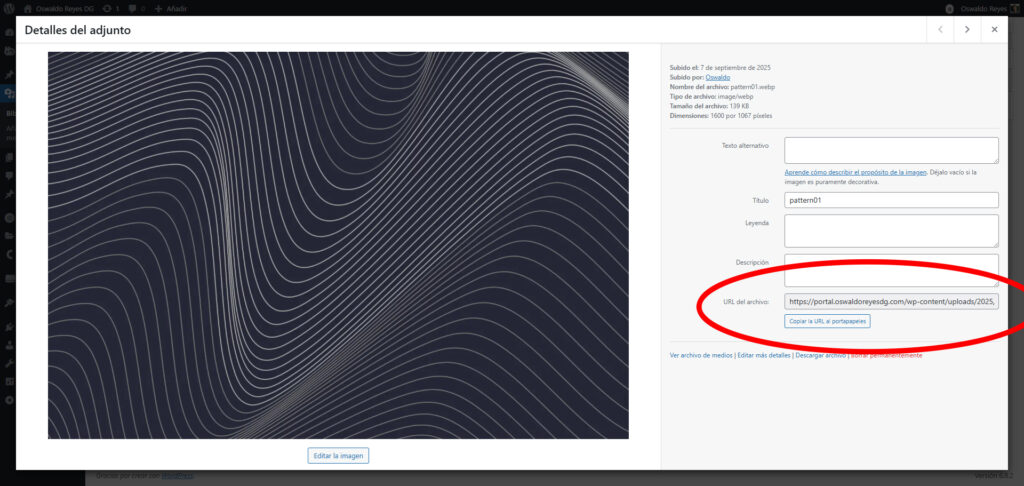This screenshot has height=486, width=1024.
Task: Open comments bubble in the admin bar
Action: point(135,8)
